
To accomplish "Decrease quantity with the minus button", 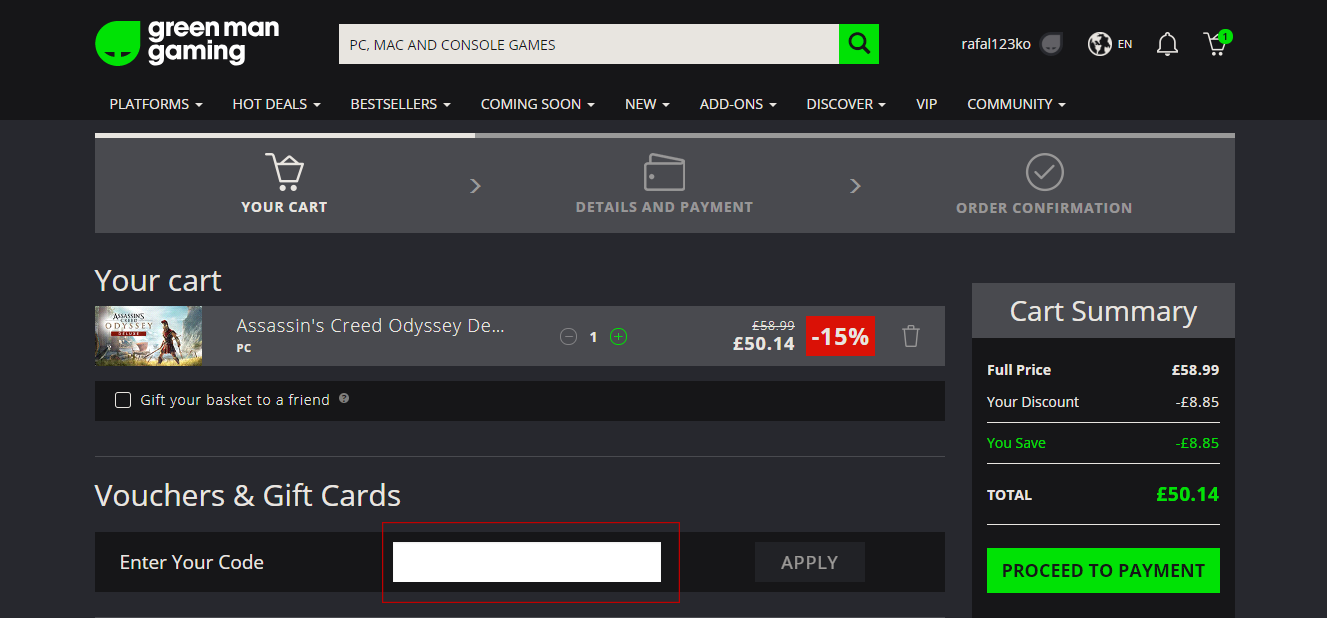I will 568,337.
